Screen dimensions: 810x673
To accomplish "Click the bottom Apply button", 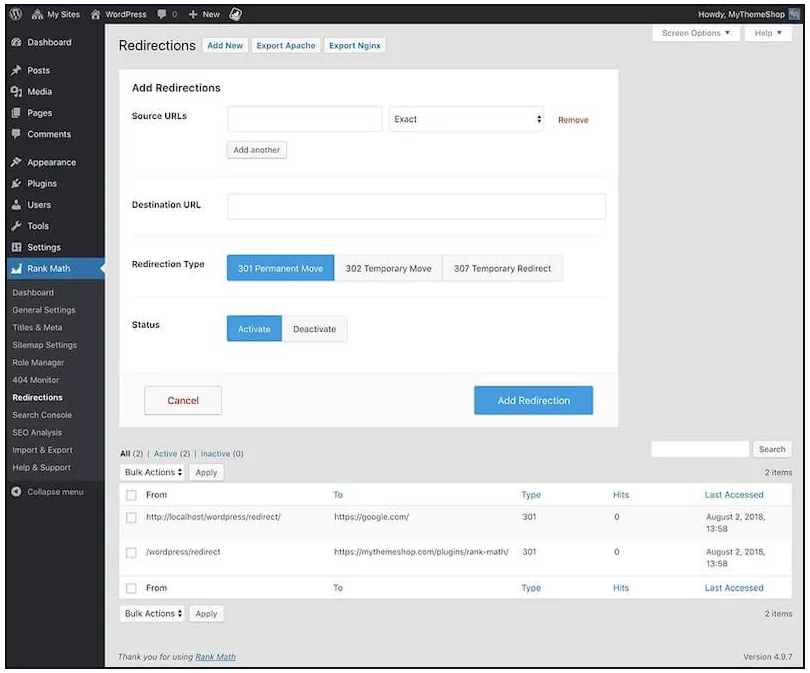I will click(x=206, y=613).
